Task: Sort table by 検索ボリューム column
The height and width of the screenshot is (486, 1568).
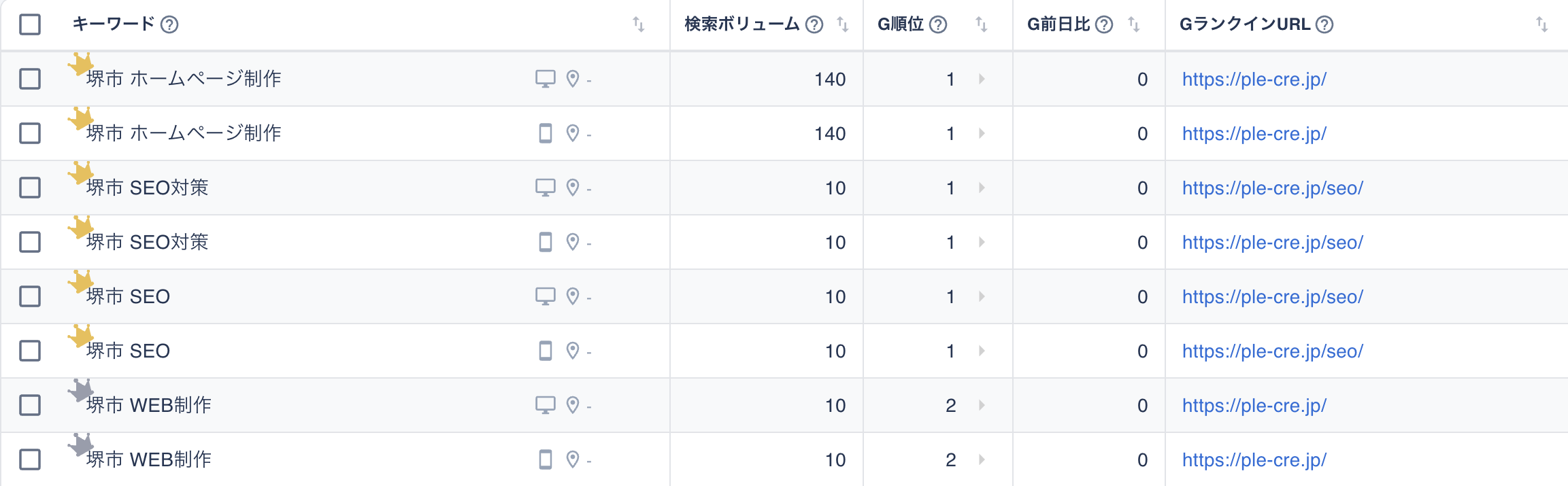Action: [842, 24]
